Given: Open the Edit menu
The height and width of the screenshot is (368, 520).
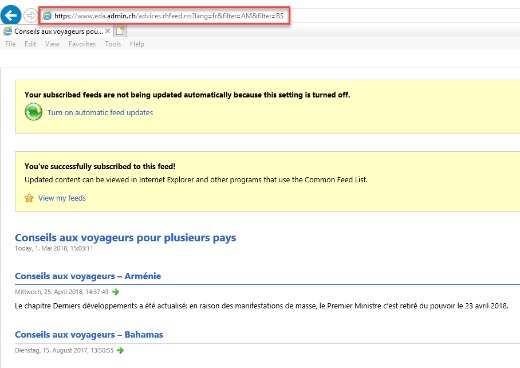Looking at the screenshot, I should 30,44.
